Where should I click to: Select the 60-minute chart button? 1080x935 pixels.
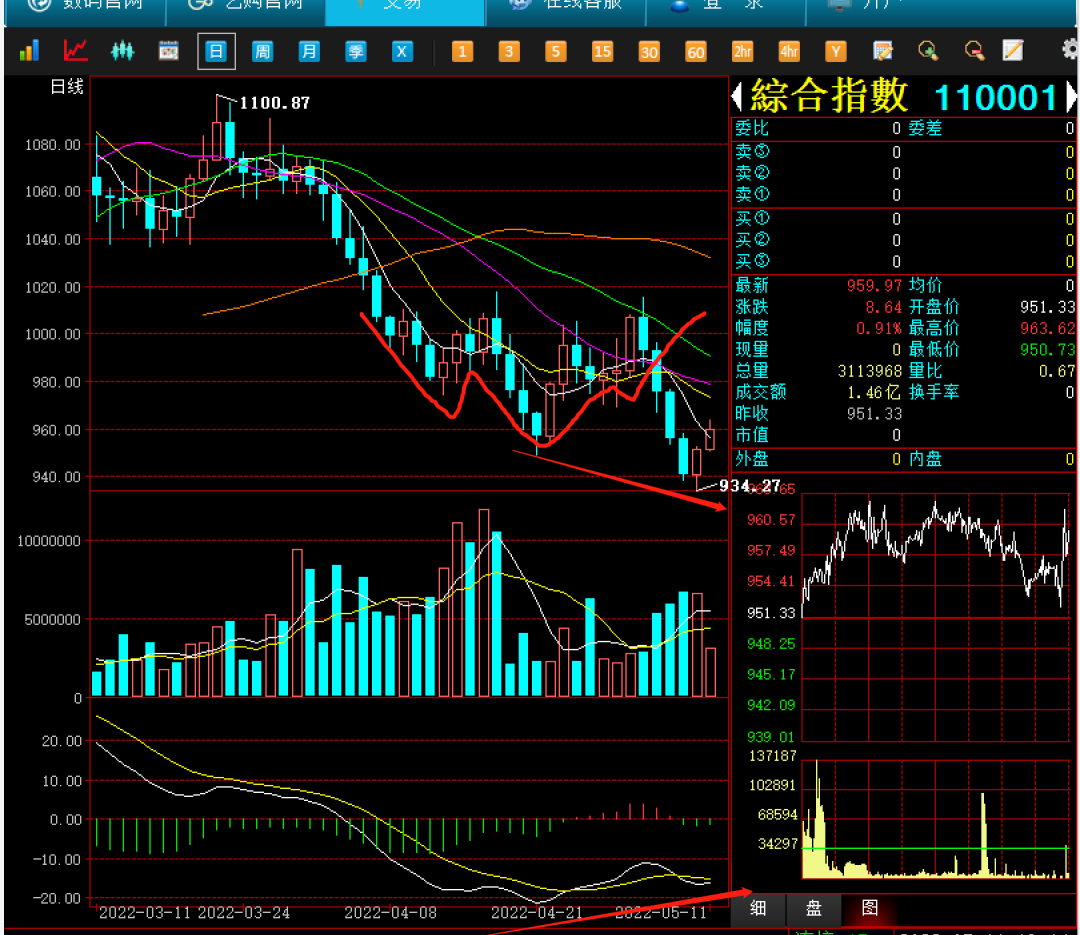(696, 52)
